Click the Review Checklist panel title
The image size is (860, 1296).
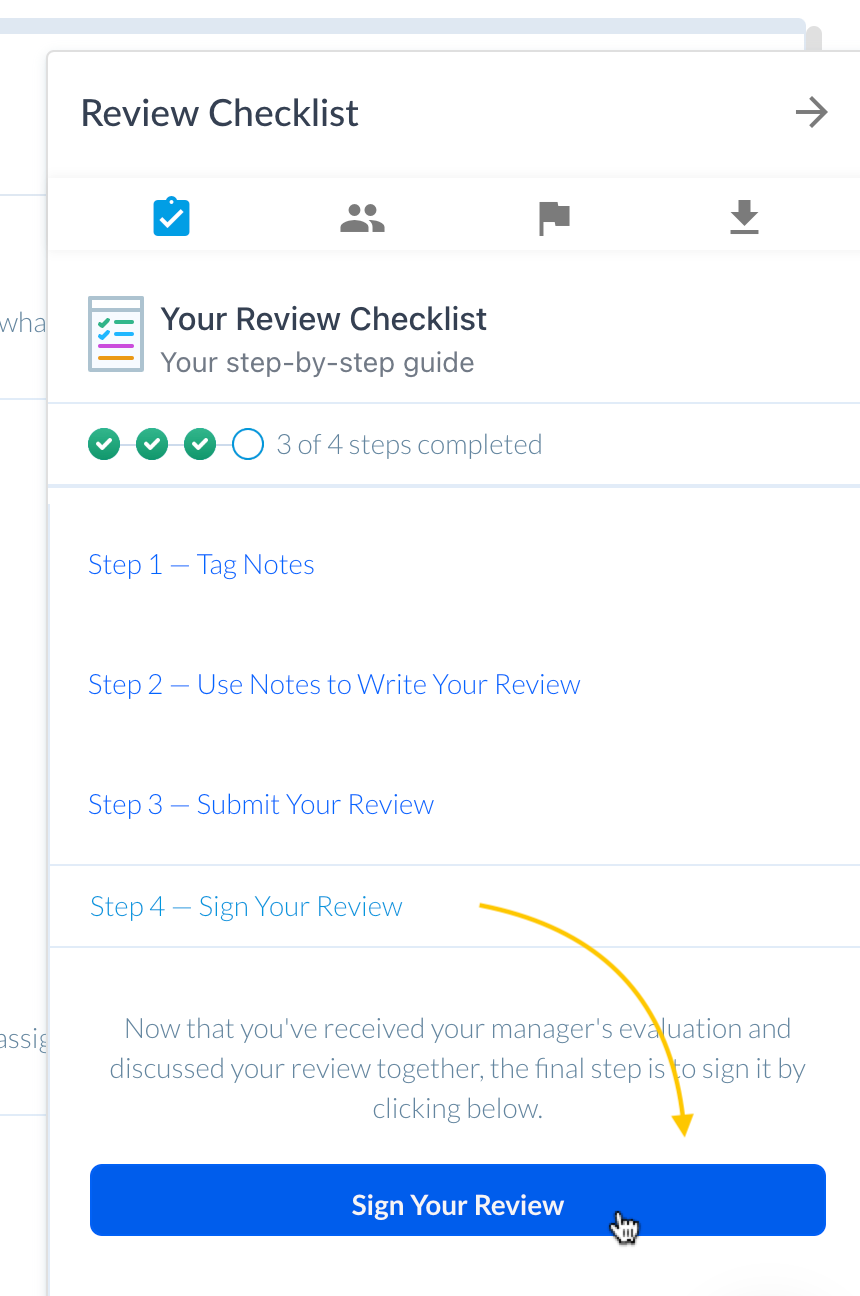point(219,113)
